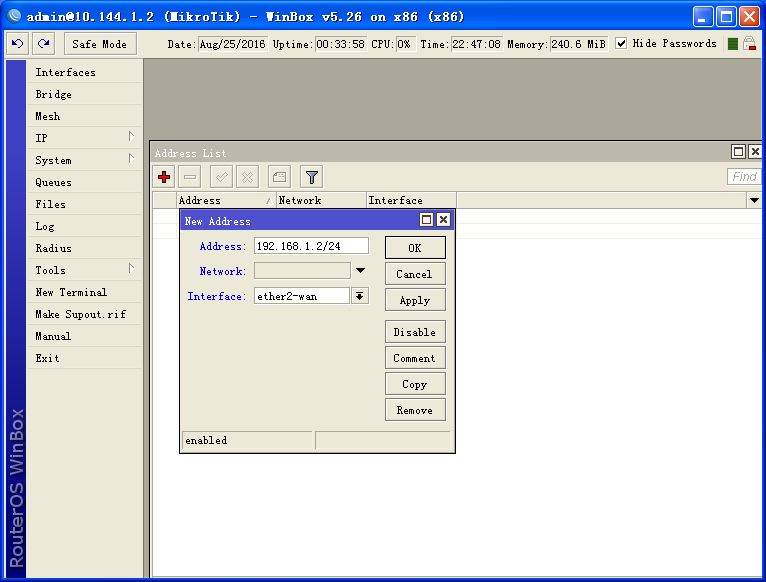766x582 pixels.
Task: Maximize the Address List window
Action: [739, 151]
